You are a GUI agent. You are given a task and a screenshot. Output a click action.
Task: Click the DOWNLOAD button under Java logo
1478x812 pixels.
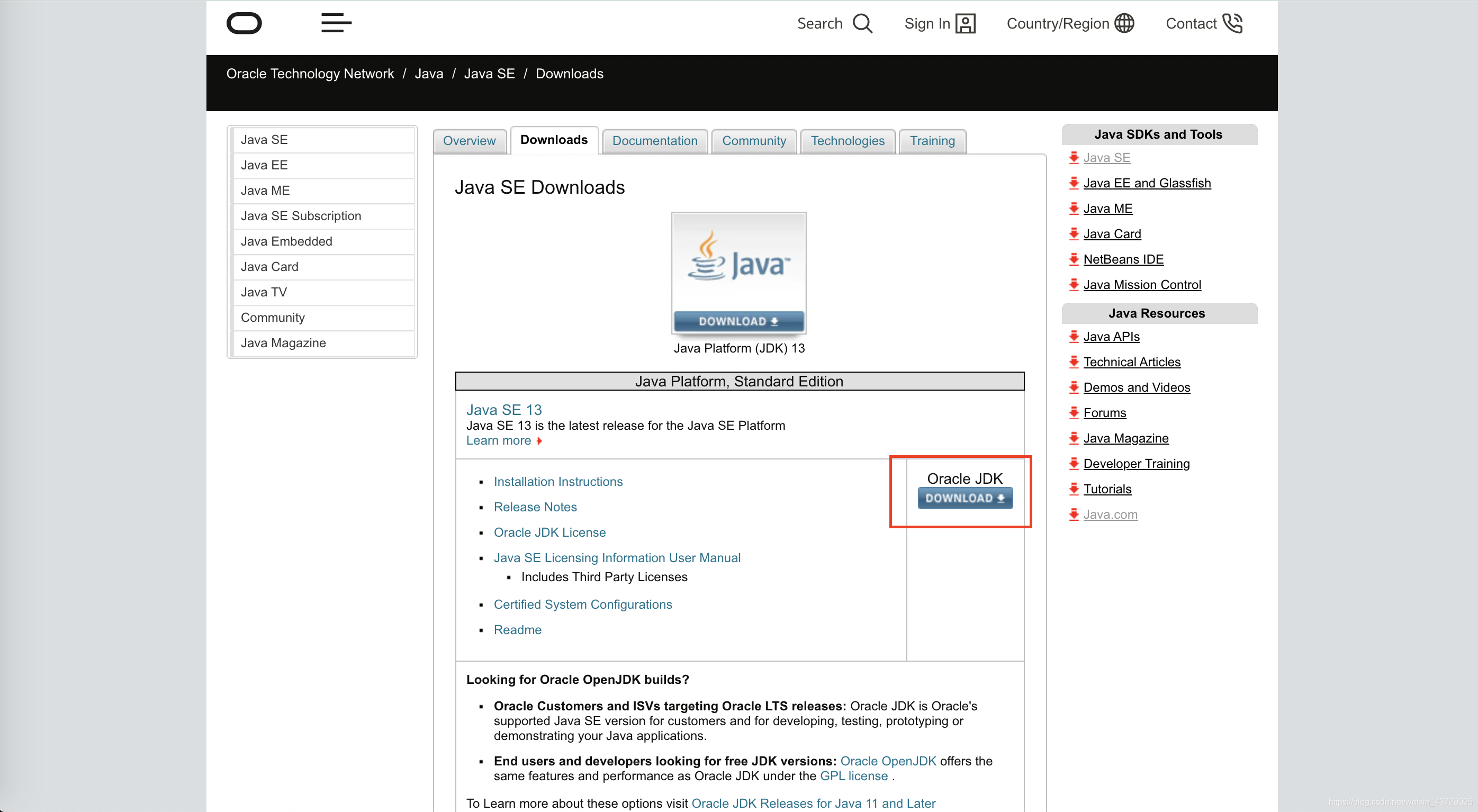pyautogui.click(x=739, y=321)
